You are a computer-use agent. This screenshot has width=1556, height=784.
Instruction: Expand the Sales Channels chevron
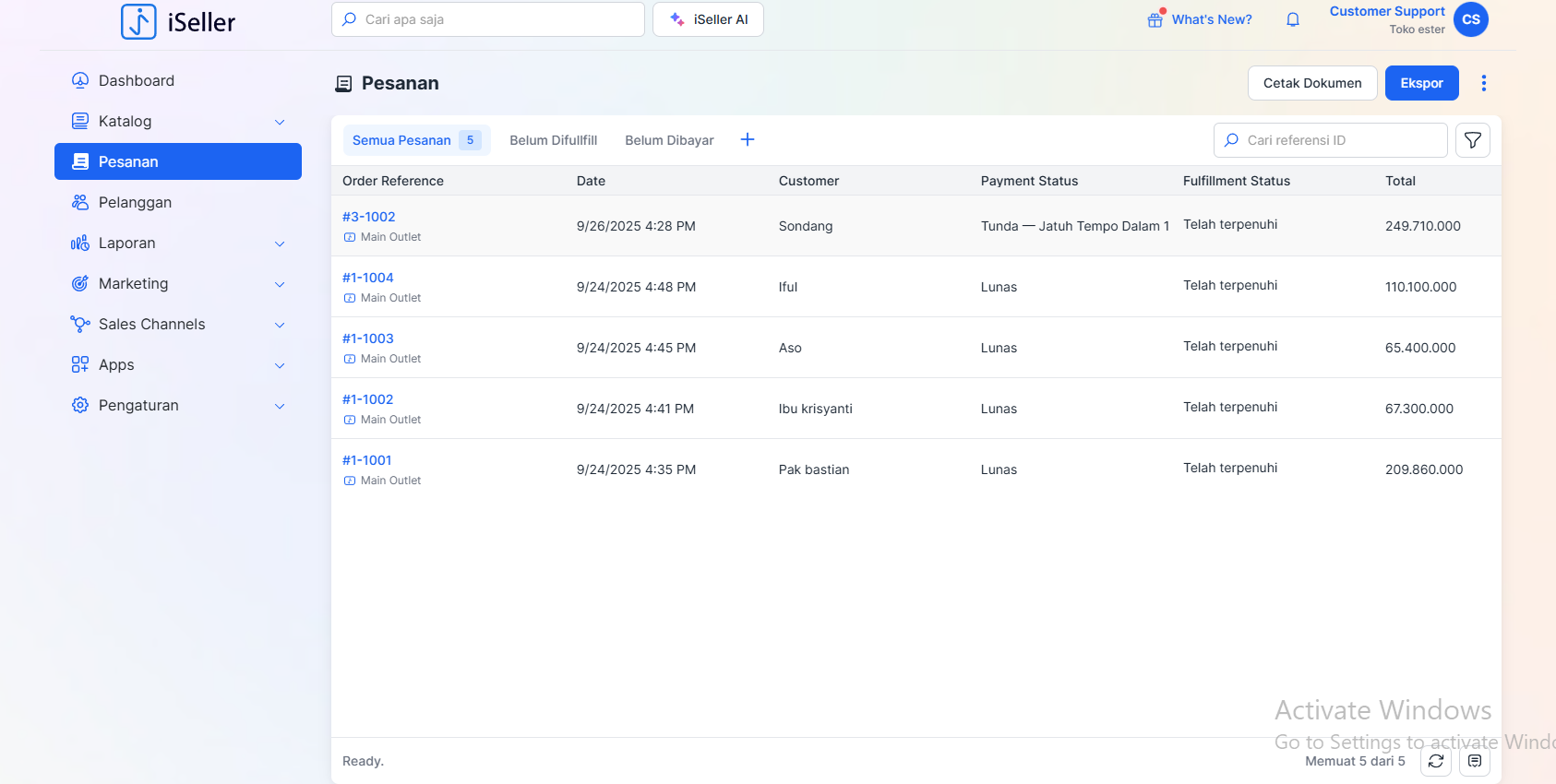(x=280, y=325)
